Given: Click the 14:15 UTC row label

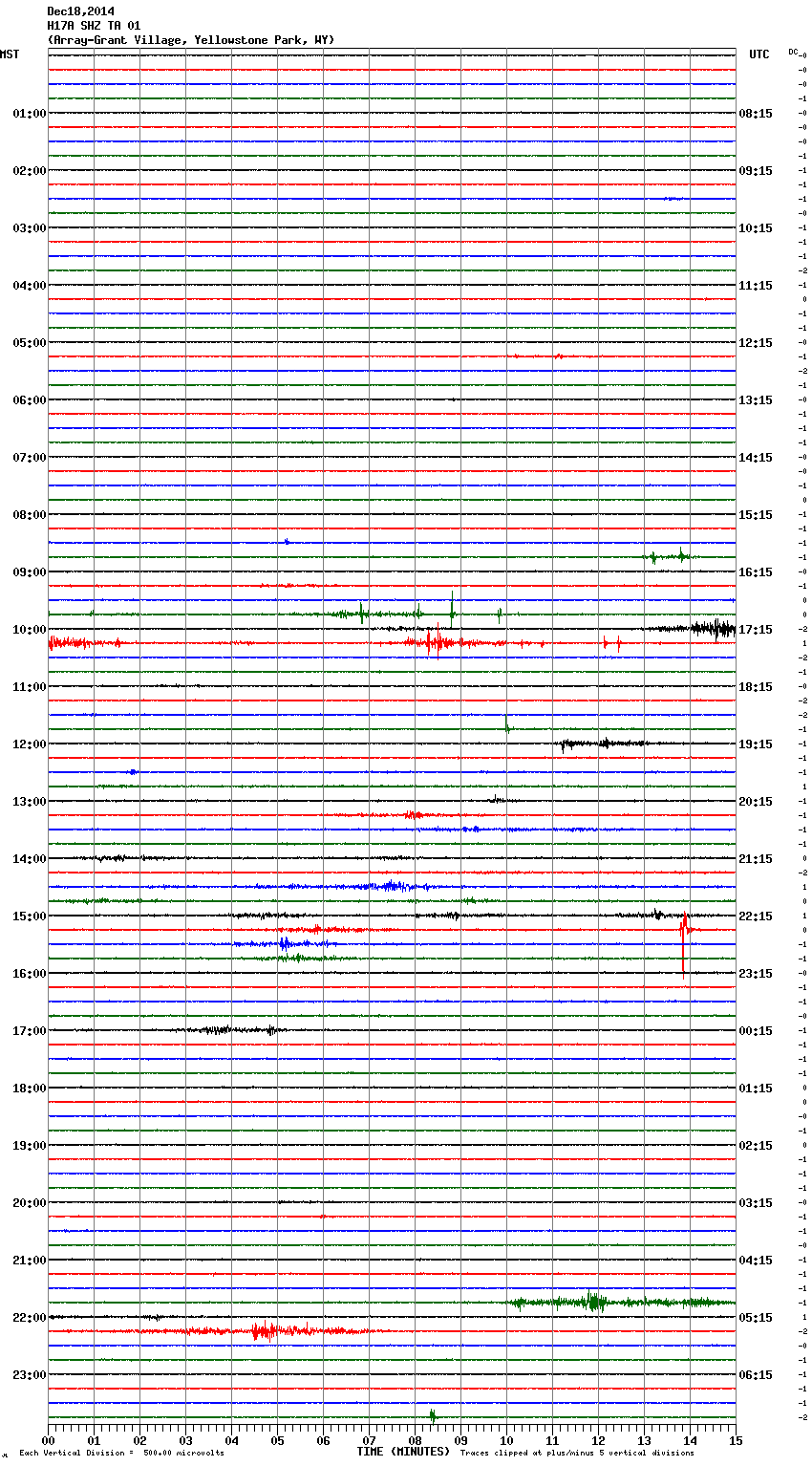Looking at the screenshot, I should [x=756, y=458].
